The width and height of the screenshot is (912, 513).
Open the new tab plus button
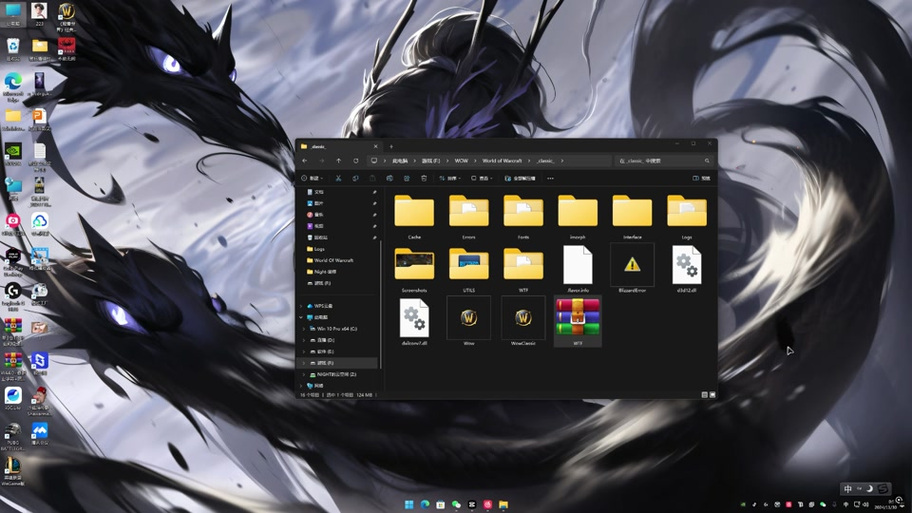pyautogui.click(x=391, y=147)
